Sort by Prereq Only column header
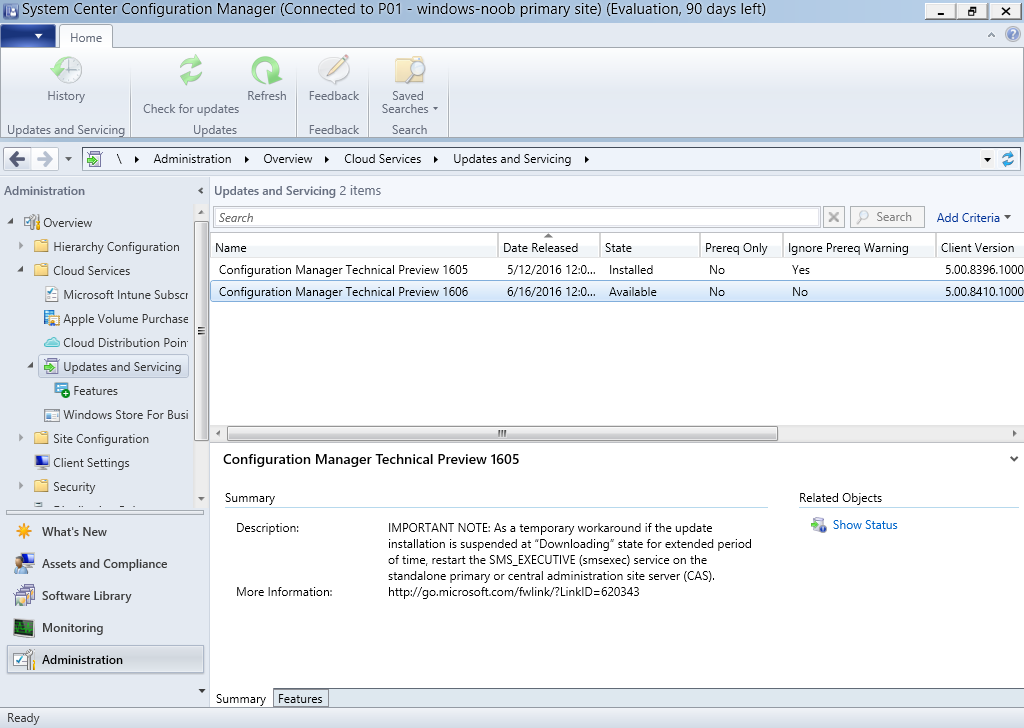The height and width of the screenshot is (728, 1024). 741,247
